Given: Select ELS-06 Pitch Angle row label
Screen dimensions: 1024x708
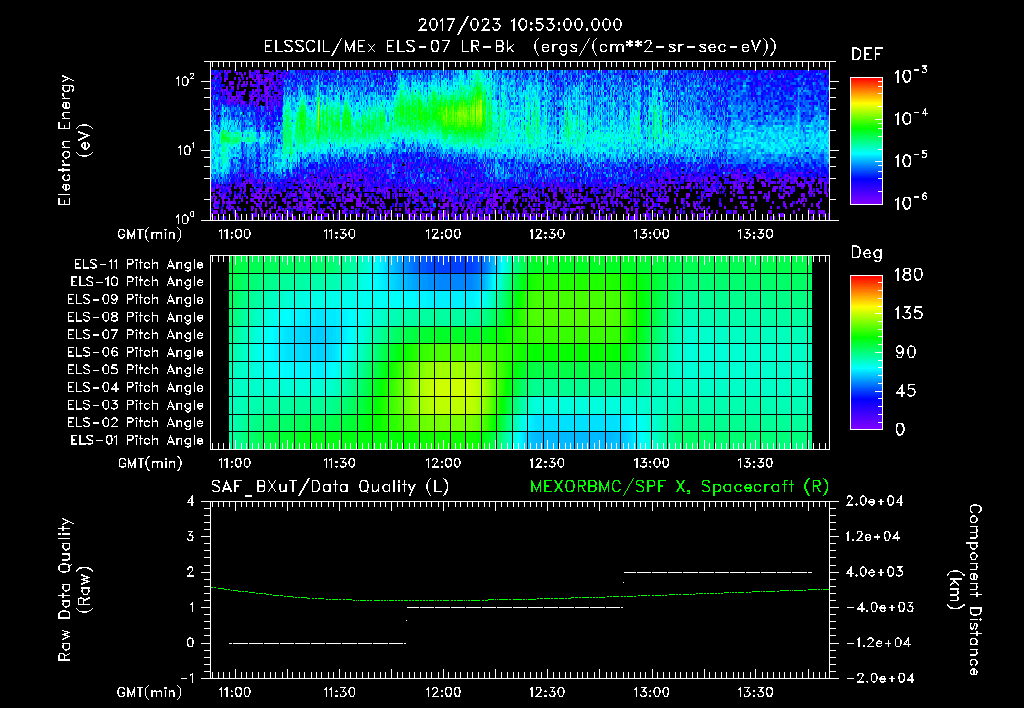Looking at the screenshot, I should pyautogui.click(x=135, y=353).
